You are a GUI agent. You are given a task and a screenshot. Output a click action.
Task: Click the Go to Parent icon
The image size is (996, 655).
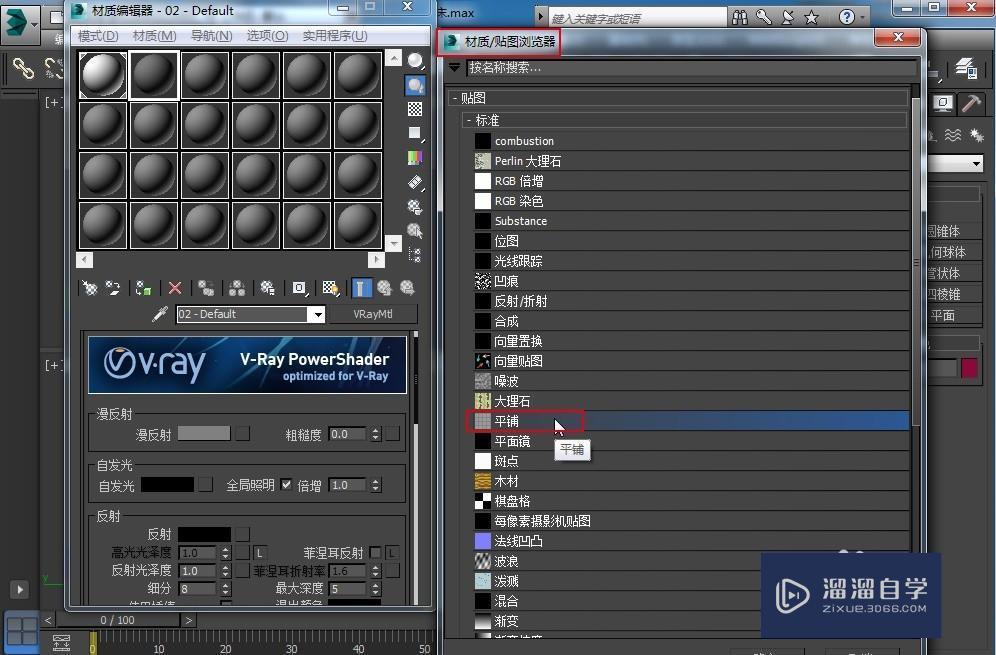pyautogui.click(x=384, y=288)
